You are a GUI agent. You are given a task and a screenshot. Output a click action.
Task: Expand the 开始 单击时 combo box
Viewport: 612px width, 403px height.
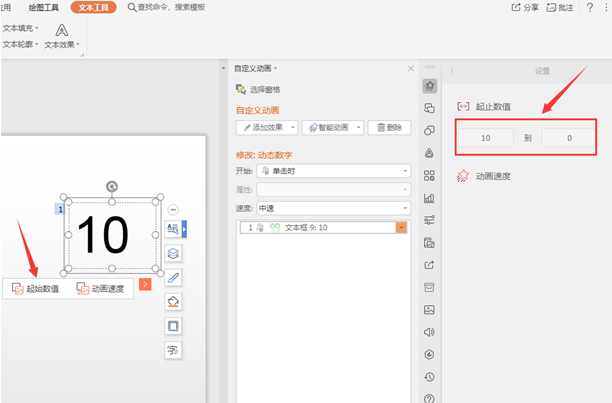333,171
